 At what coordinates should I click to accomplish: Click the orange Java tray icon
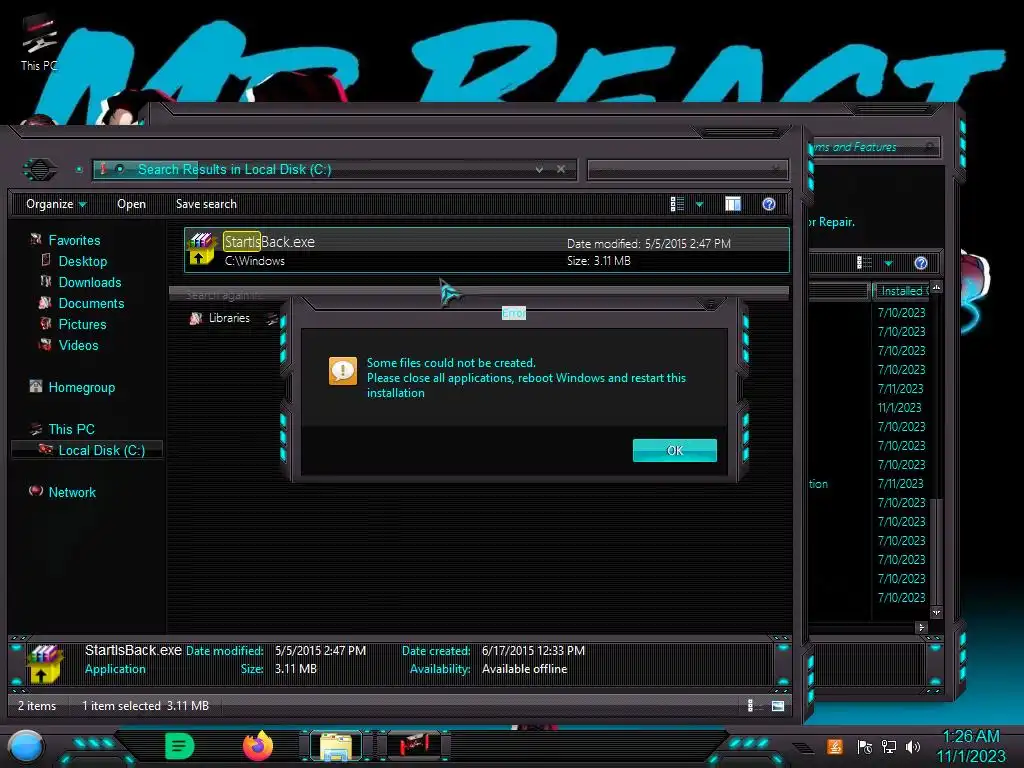[x=835, y=746]
